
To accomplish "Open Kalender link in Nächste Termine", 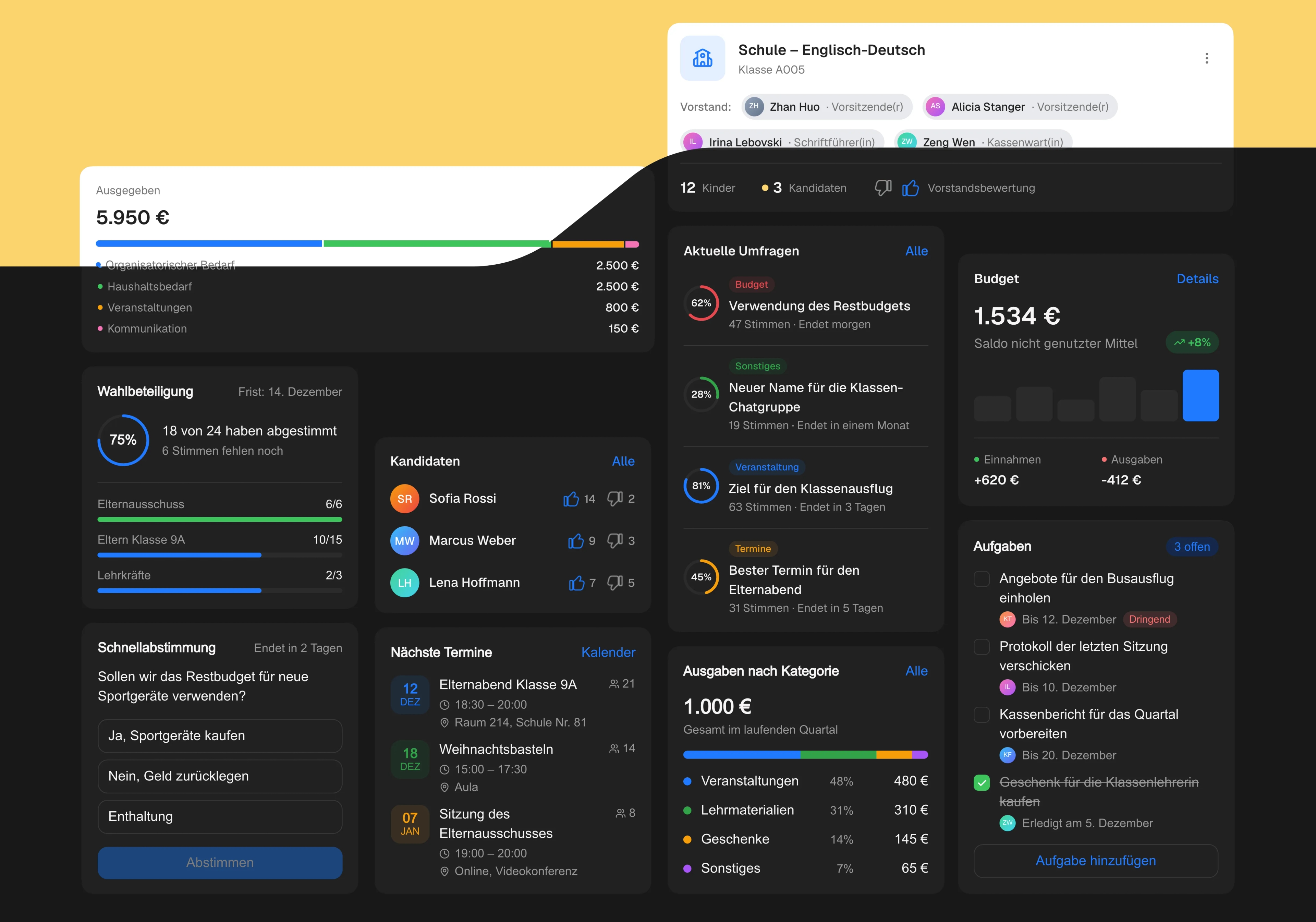I will pyautogui.click(x=608, y=652).
